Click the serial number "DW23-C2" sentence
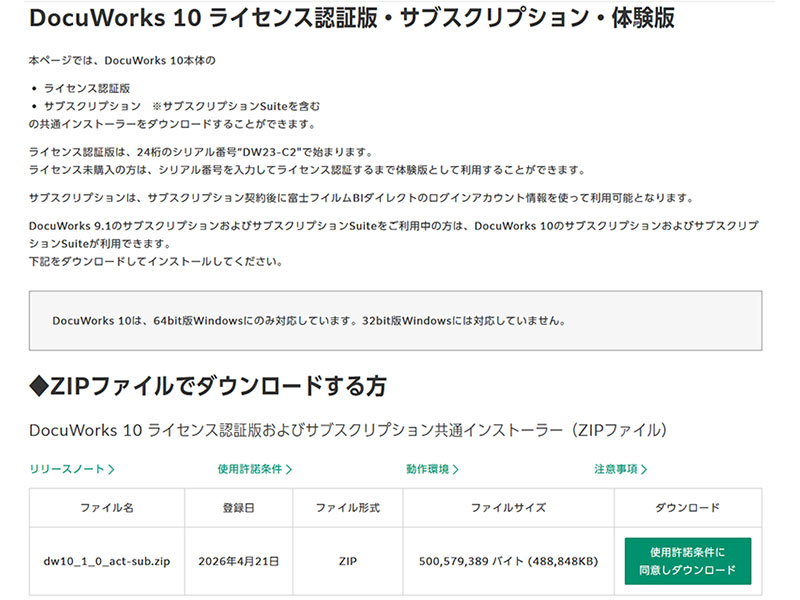800x600 pixels. point(202,152)
